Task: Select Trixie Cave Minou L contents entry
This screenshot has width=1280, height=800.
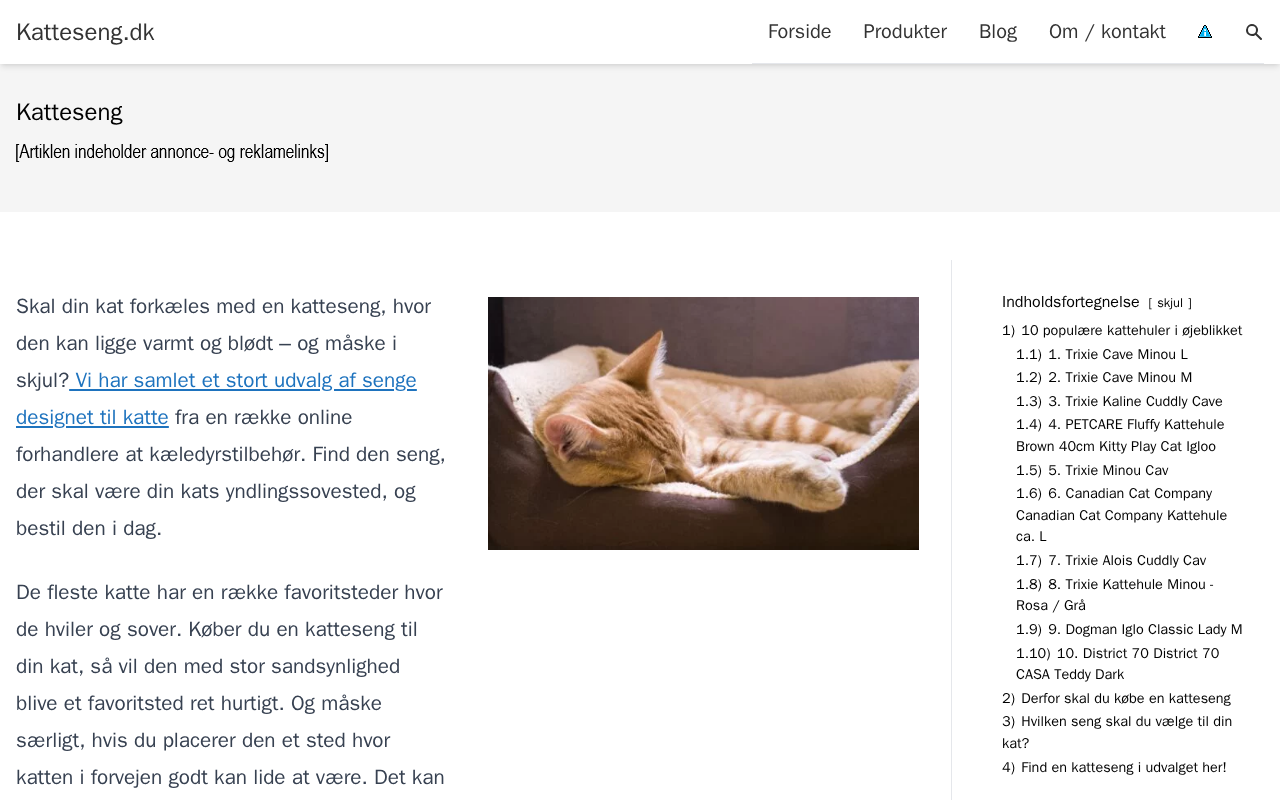Action: click(x=1102, y=354)
